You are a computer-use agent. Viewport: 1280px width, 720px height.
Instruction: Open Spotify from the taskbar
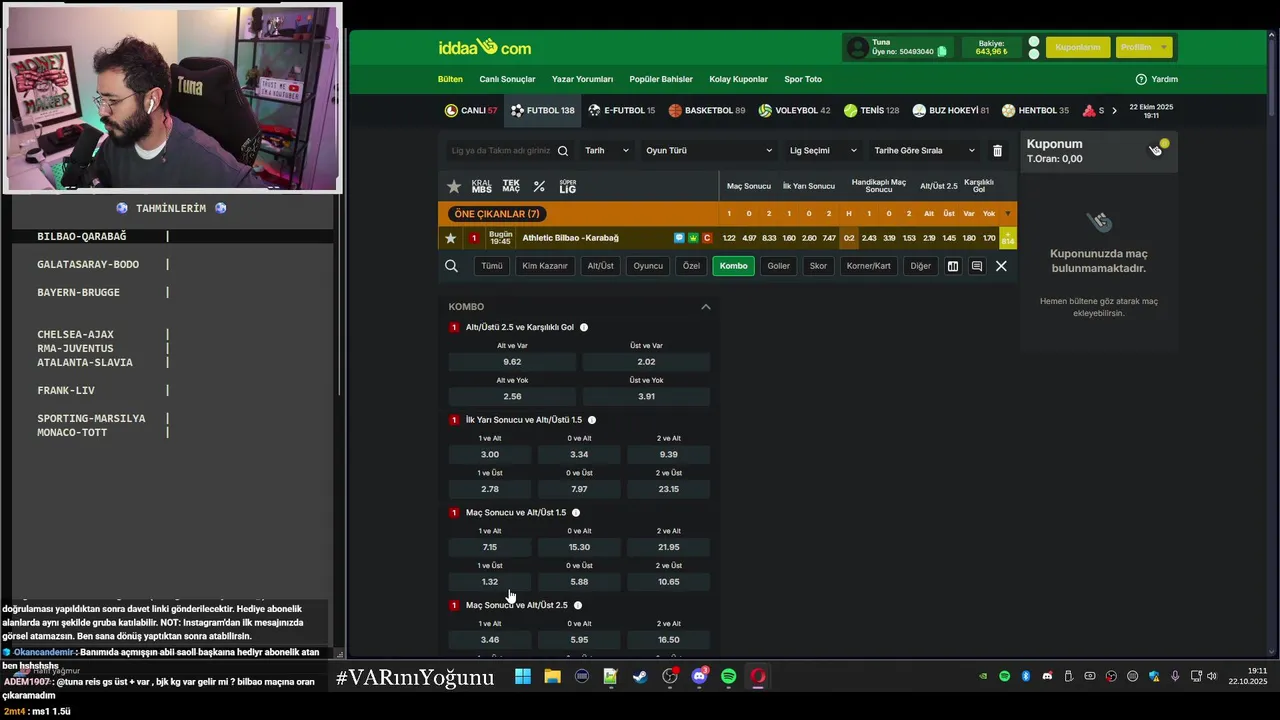click(729, 677)
